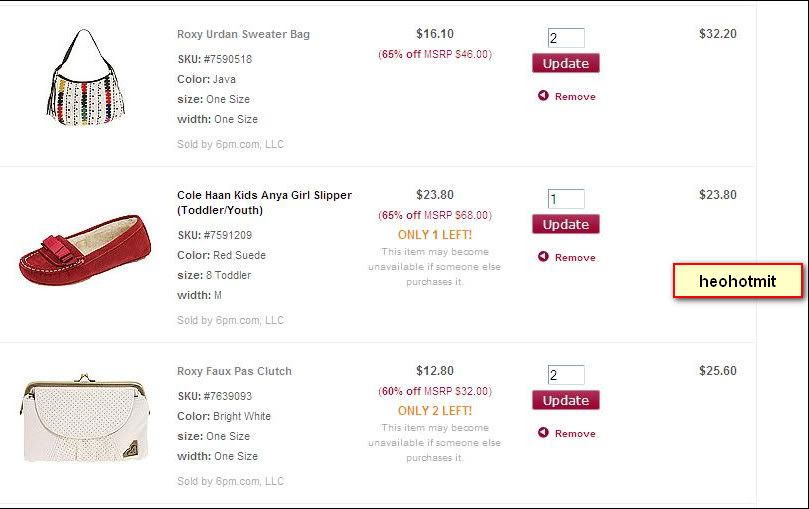Click remove arrow icon for Roxy Faux Pas Clutch
The height and width of the screenshot is (509, 809).
click(543, 433)
